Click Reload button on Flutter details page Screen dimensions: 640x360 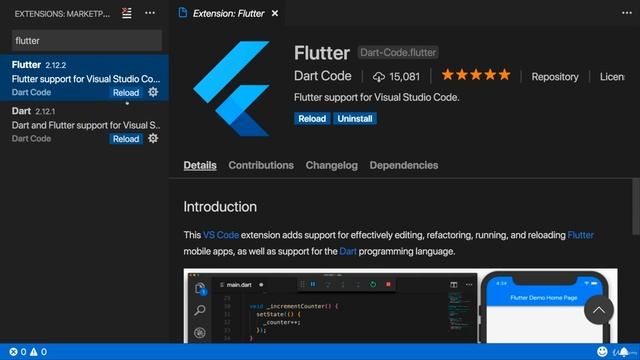point(312,119)
